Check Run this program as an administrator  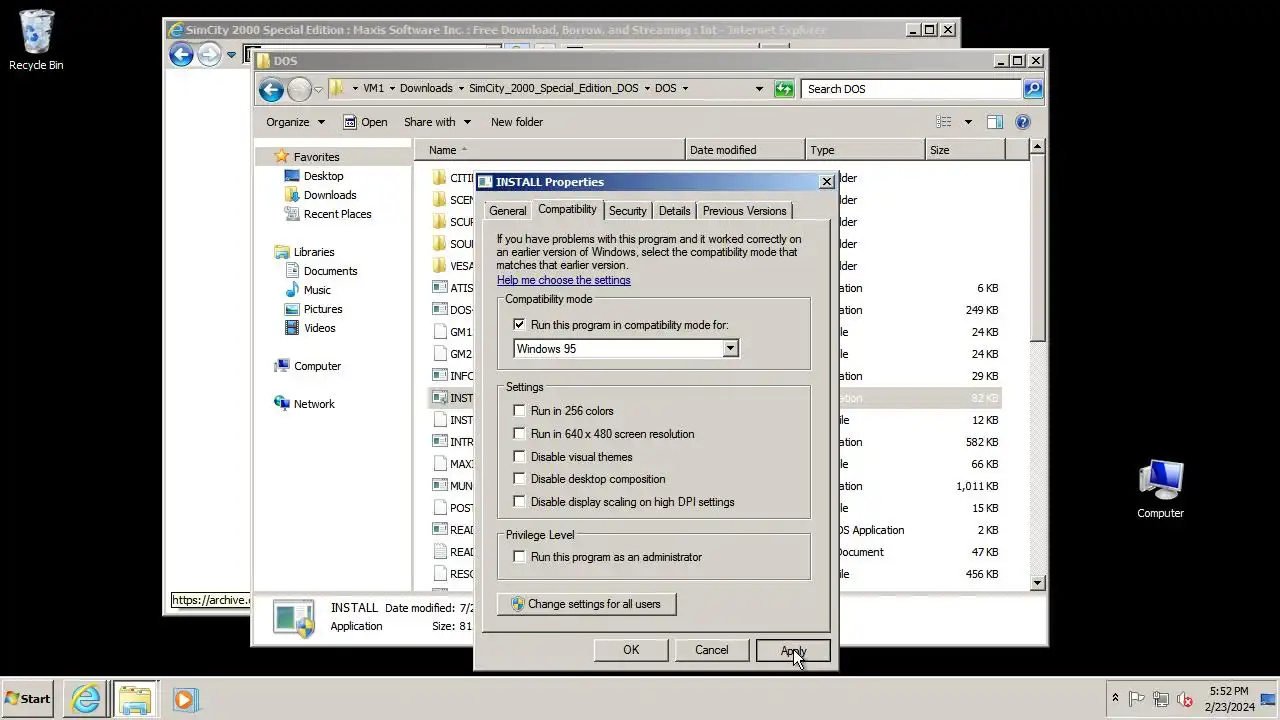(519, 557)
